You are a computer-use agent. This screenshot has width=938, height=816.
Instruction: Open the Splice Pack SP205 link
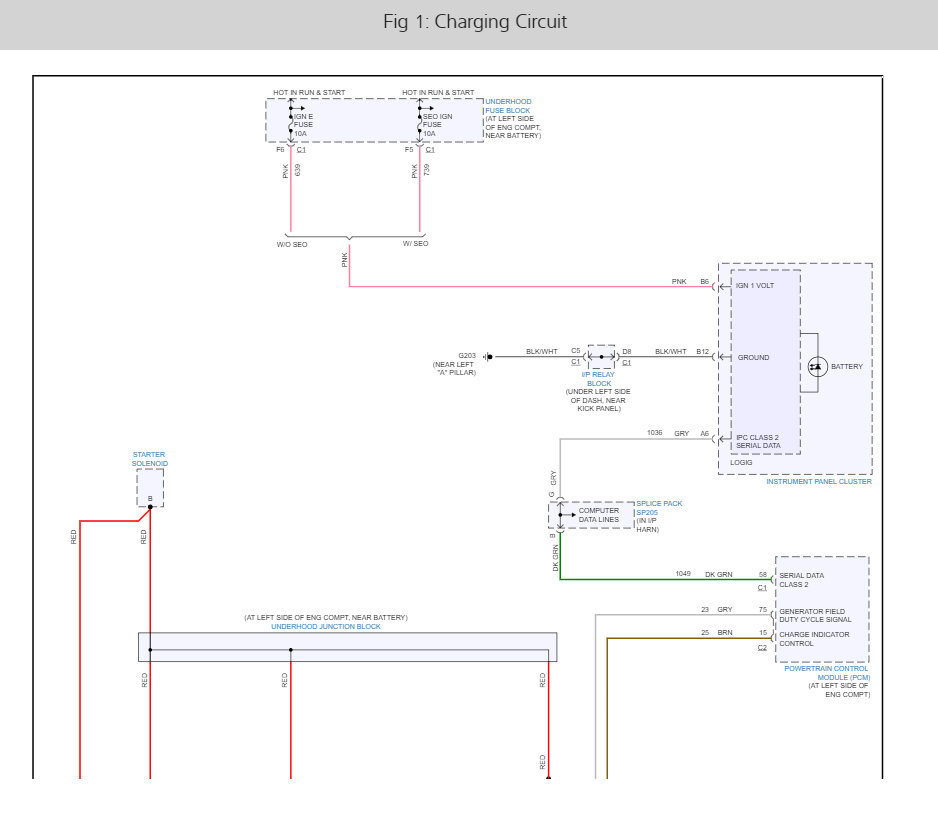(x=659, y=508)
